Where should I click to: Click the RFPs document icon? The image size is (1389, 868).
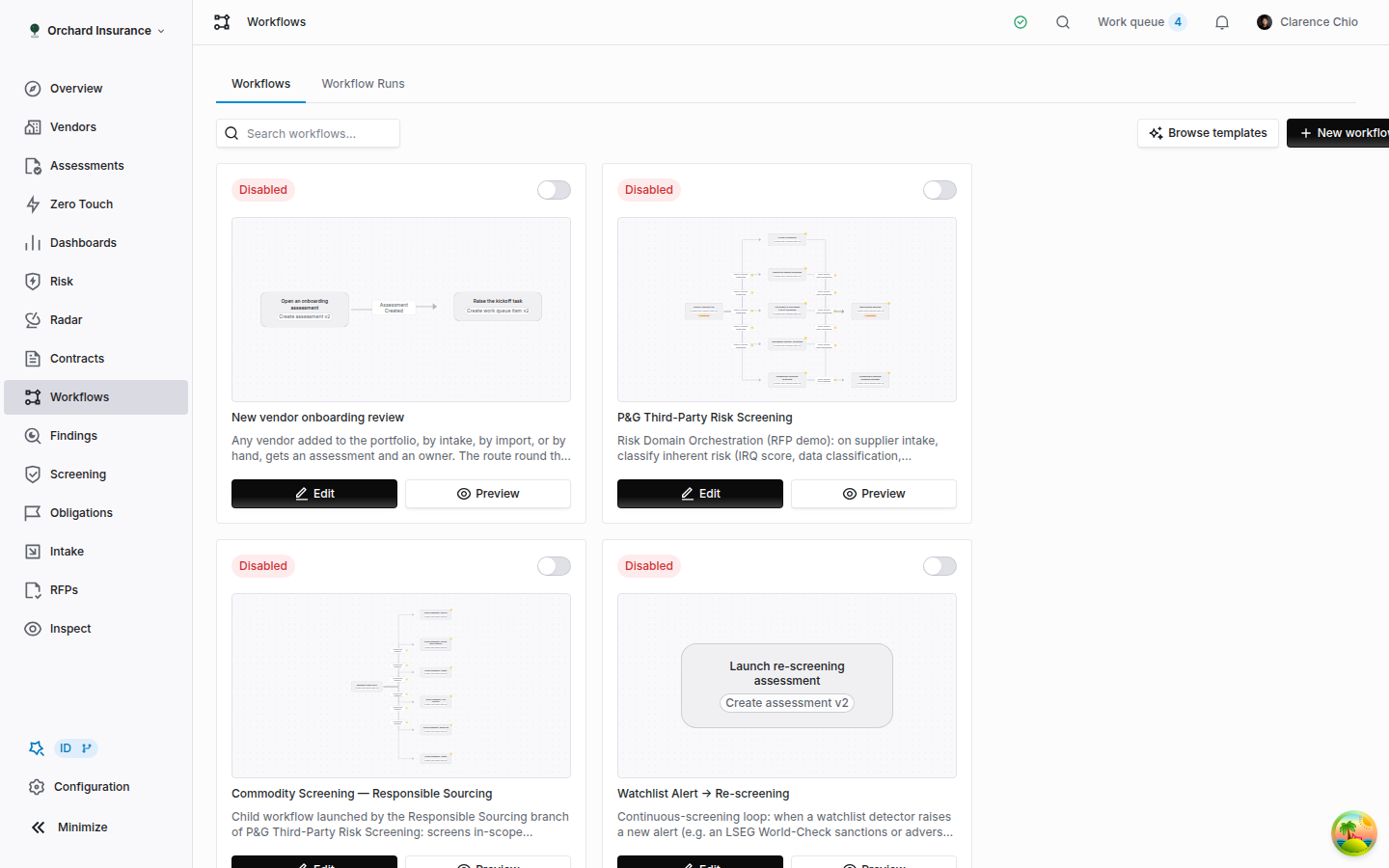point(33,590)
